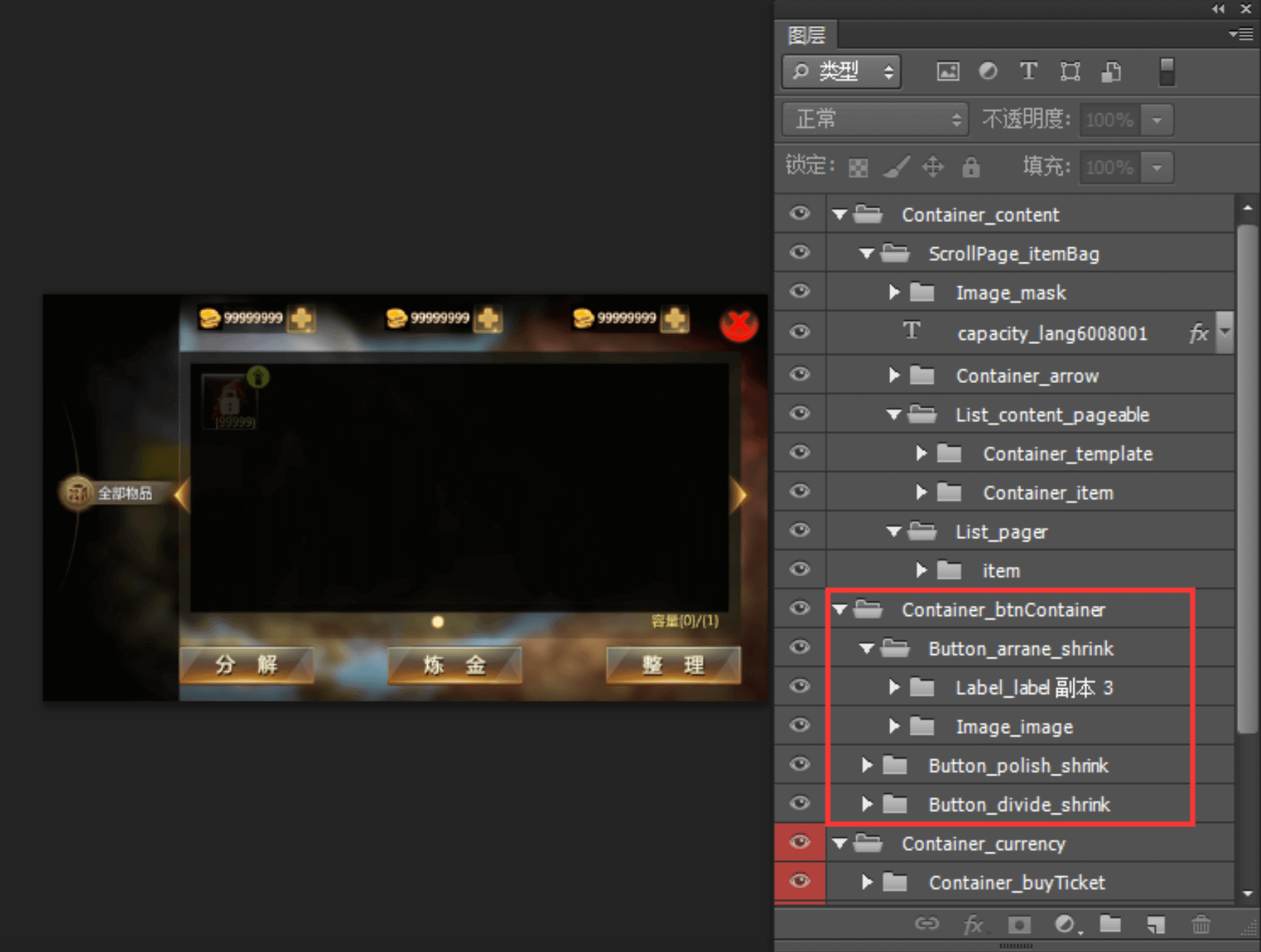1261x952 pixels.
Task: Open the 类型 filter type dropdown
Action: 842,71
